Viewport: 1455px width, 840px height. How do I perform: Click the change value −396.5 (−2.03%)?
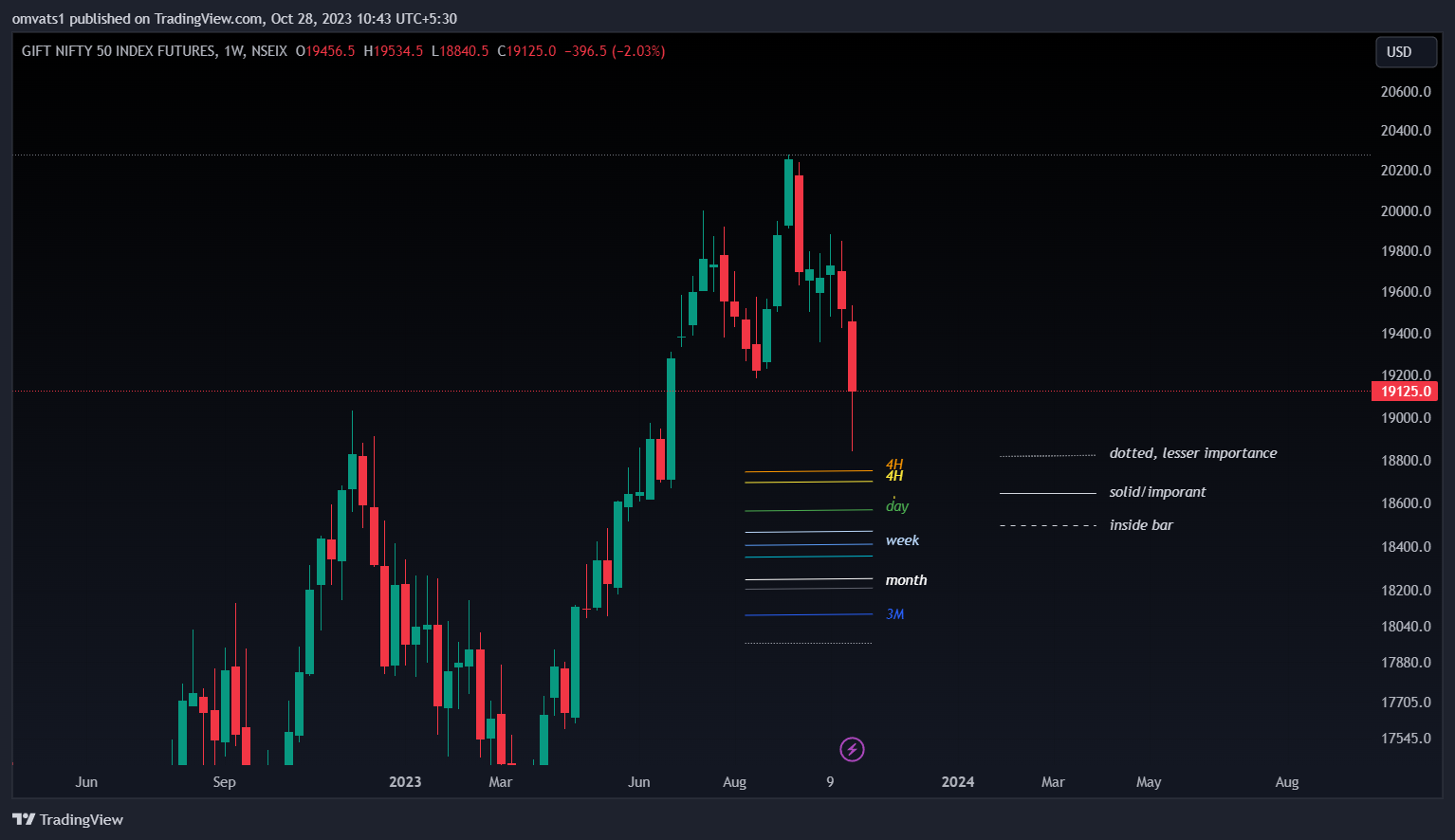pyautogui.click(x=615, y=51)
